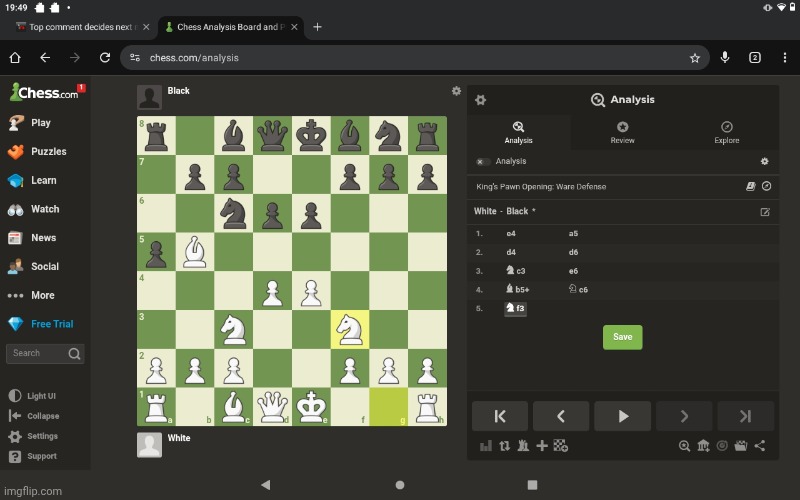The image size is (800, 500).
Task: Play through the moves
Action: pyautogui.click(x=622, y=416)
